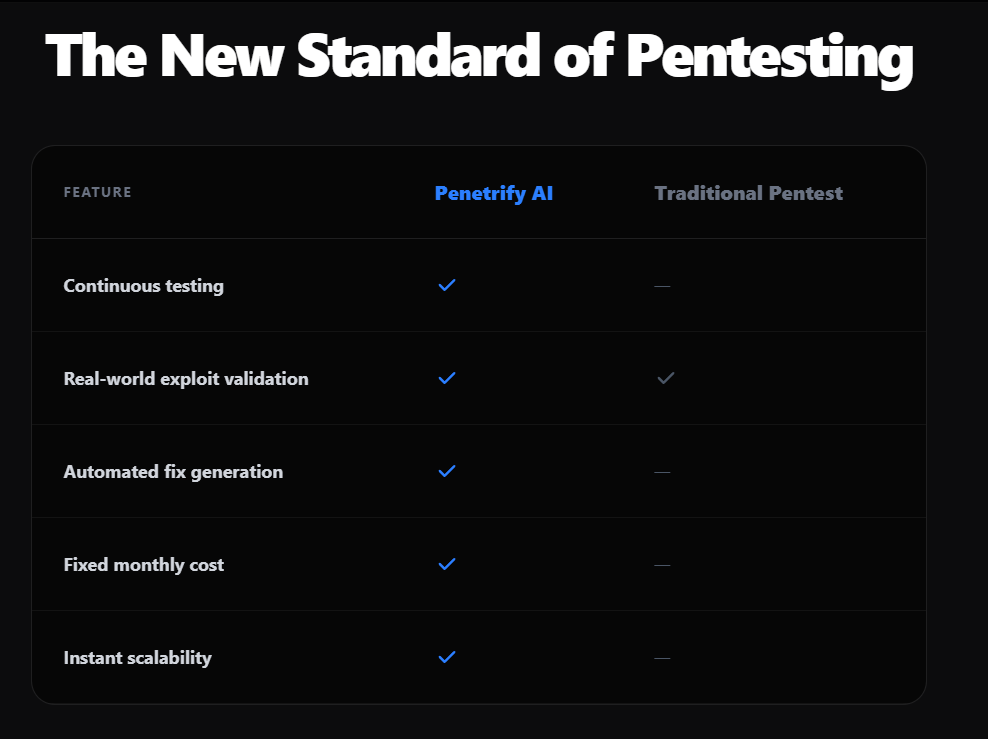Click the Real-world exploit validation label
The image size is (988, 739).
point(186,378)
